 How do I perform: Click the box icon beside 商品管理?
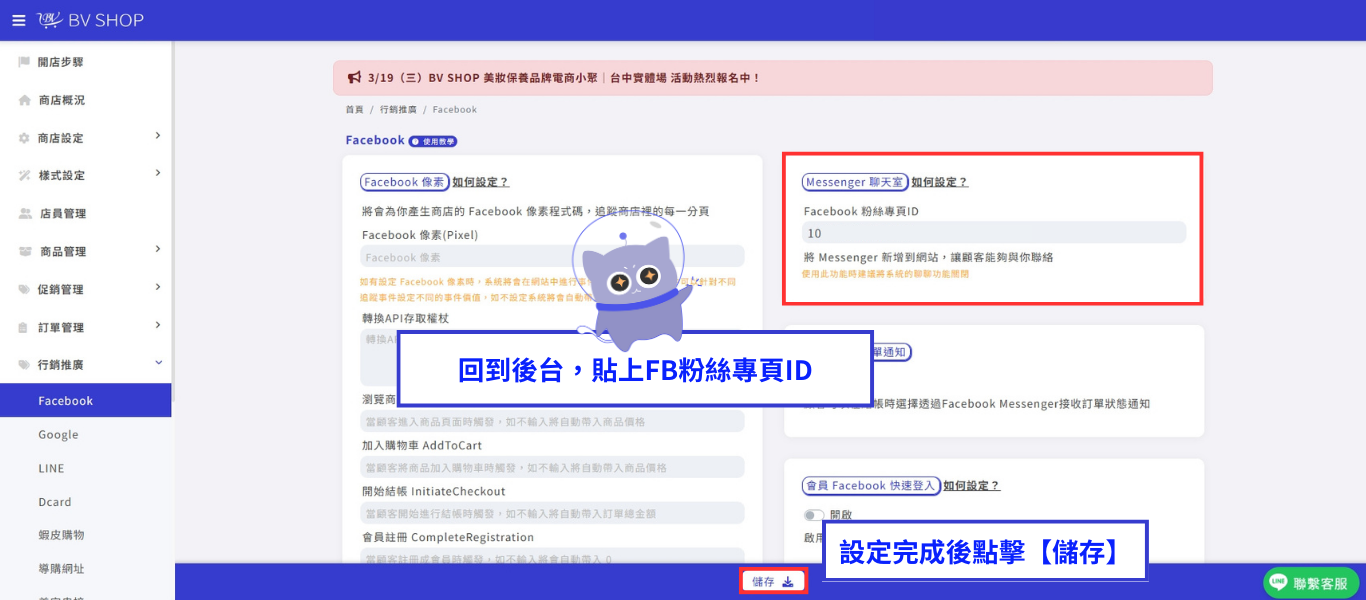click(25, 252)
